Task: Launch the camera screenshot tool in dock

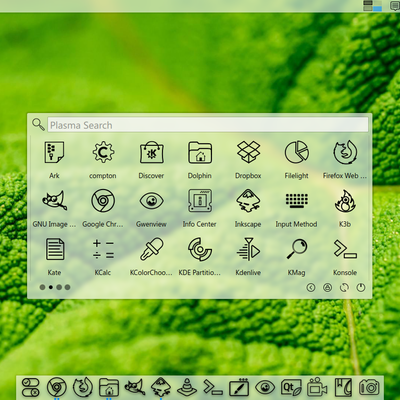Action: click(369, 387)
